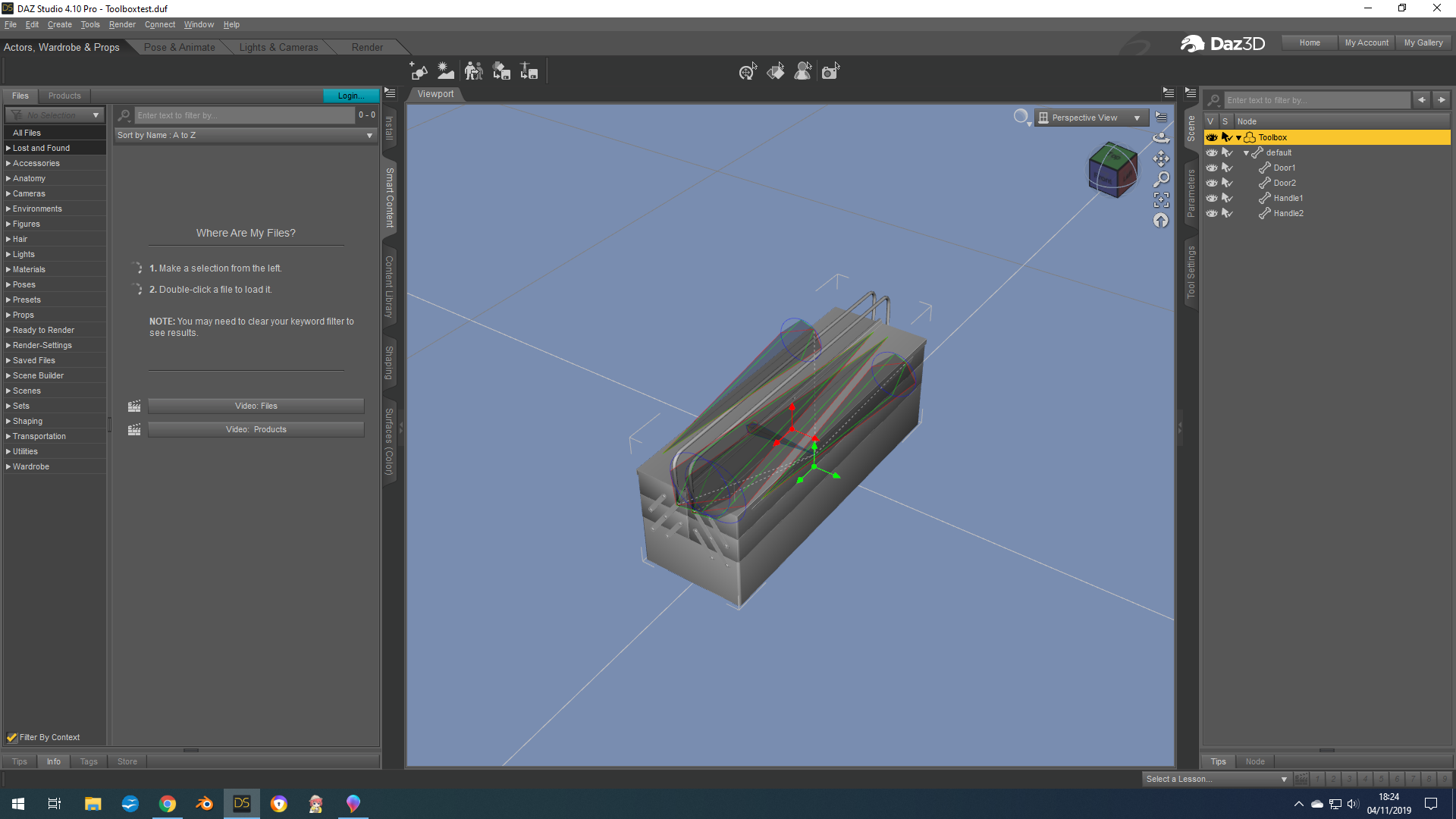Click the view cube in the viewport
The height and width of the screenshot is (819, 1456).
[1112, 170]
